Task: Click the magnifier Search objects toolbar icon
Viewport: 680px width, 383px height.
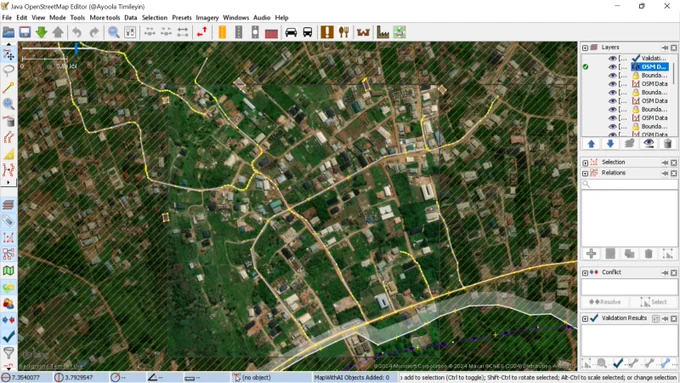Action: coord(114,32)
